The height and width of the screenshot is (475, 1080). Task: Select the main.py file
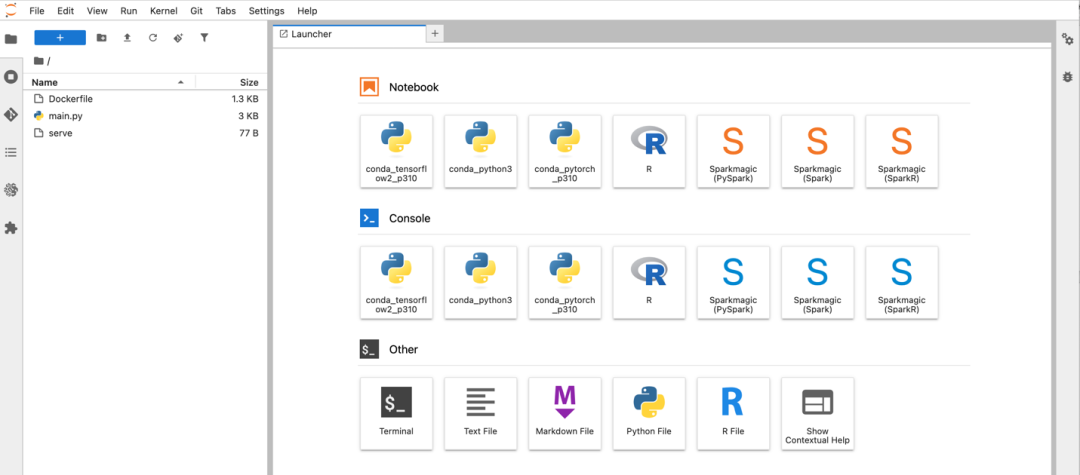coord(145,116)
